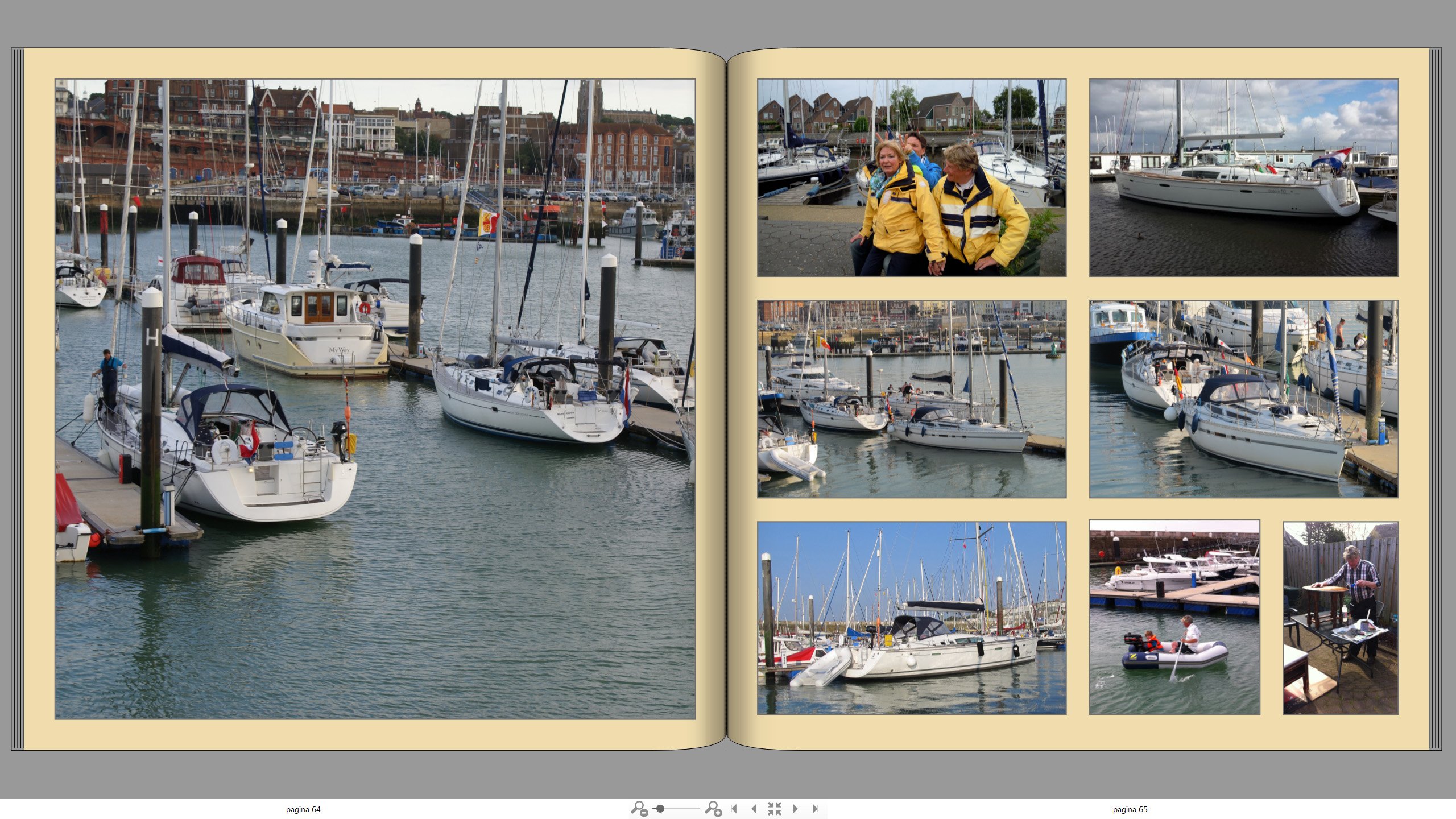Select the man at garden table photo
The width and height of the screenshot is (1456, 819).
click(1340, 618)
